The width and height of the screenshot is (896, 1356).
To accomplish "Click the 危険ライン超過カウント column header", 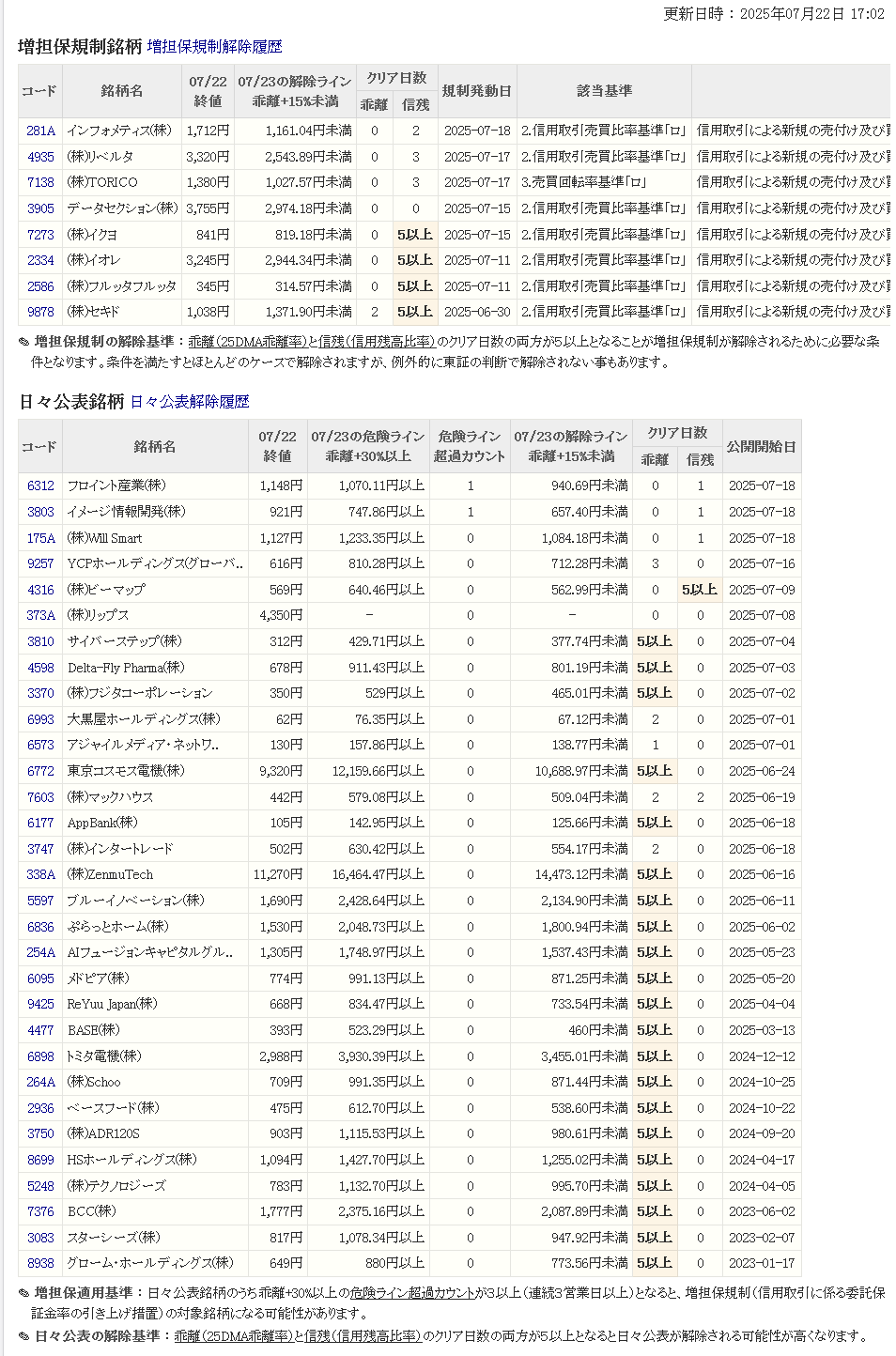I will point(471,446).
